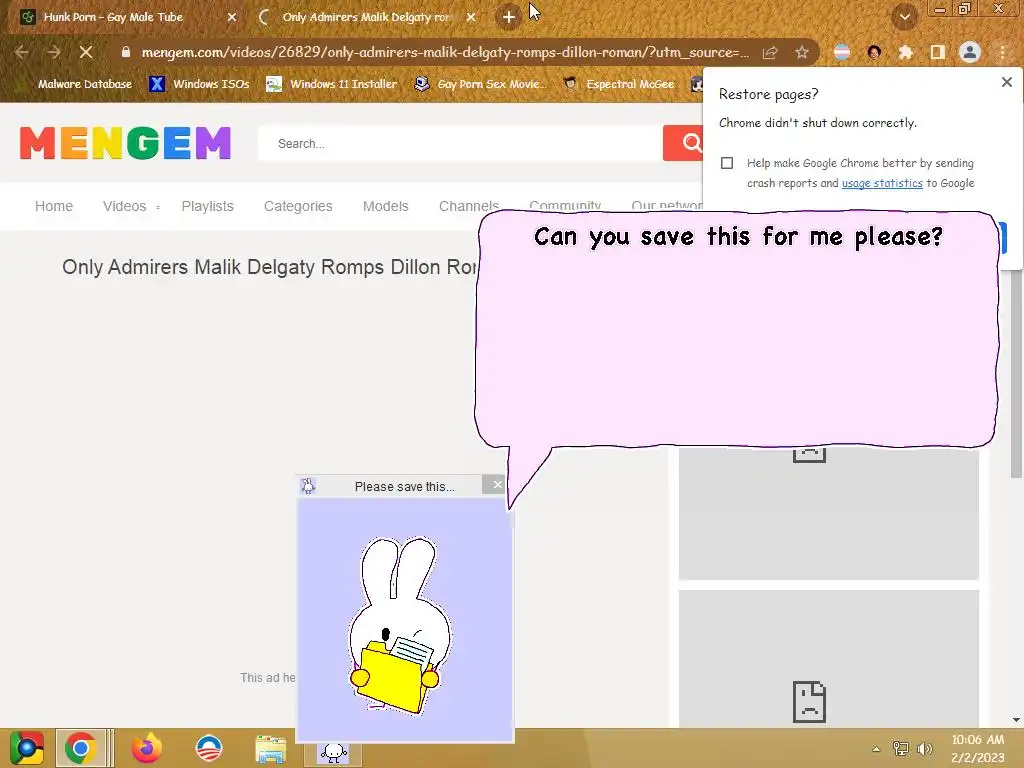Open the red-white-blue circle taskbar app

point(209,748)
